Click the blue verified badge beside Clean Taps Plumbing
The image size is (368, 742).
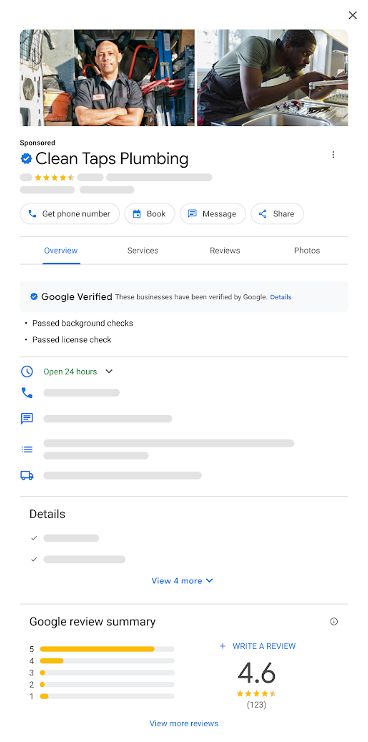point(26,159)
